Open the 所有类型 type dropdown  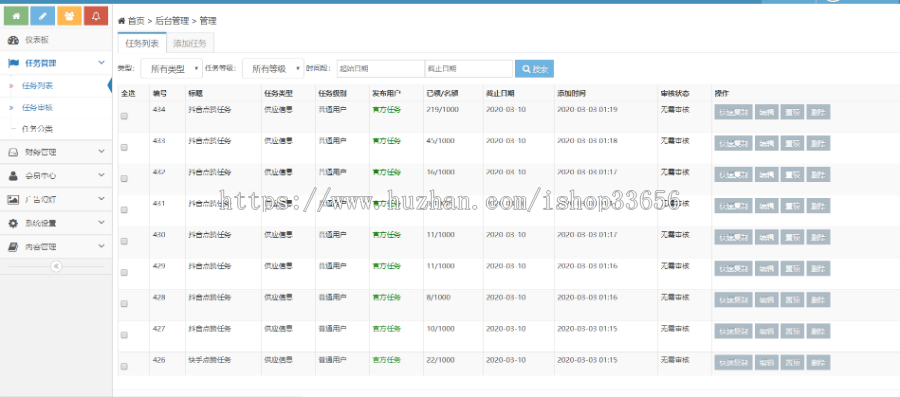[x=172, y=69]
